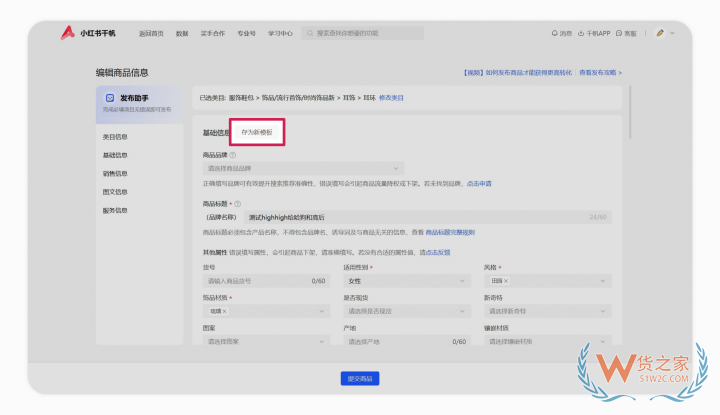Jump to 销售信息 section in sidebar
Screen dimensions: 720x415
pyautogui.click(x=115, y=174)
